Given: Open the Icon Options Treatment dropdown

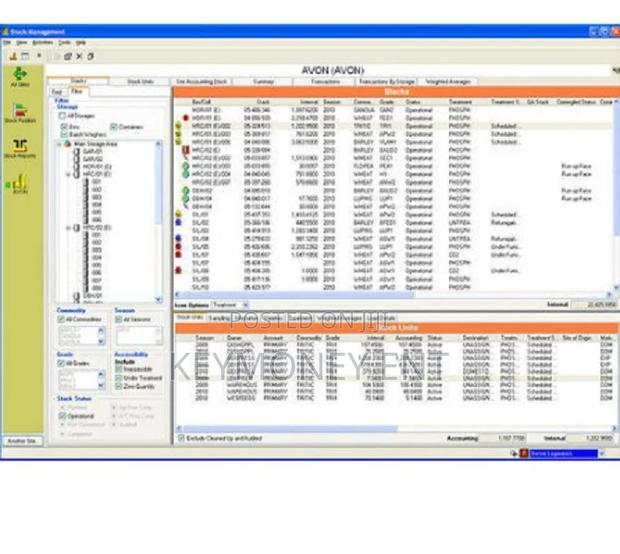Looking at the screenshot, I should click(245, 305).
